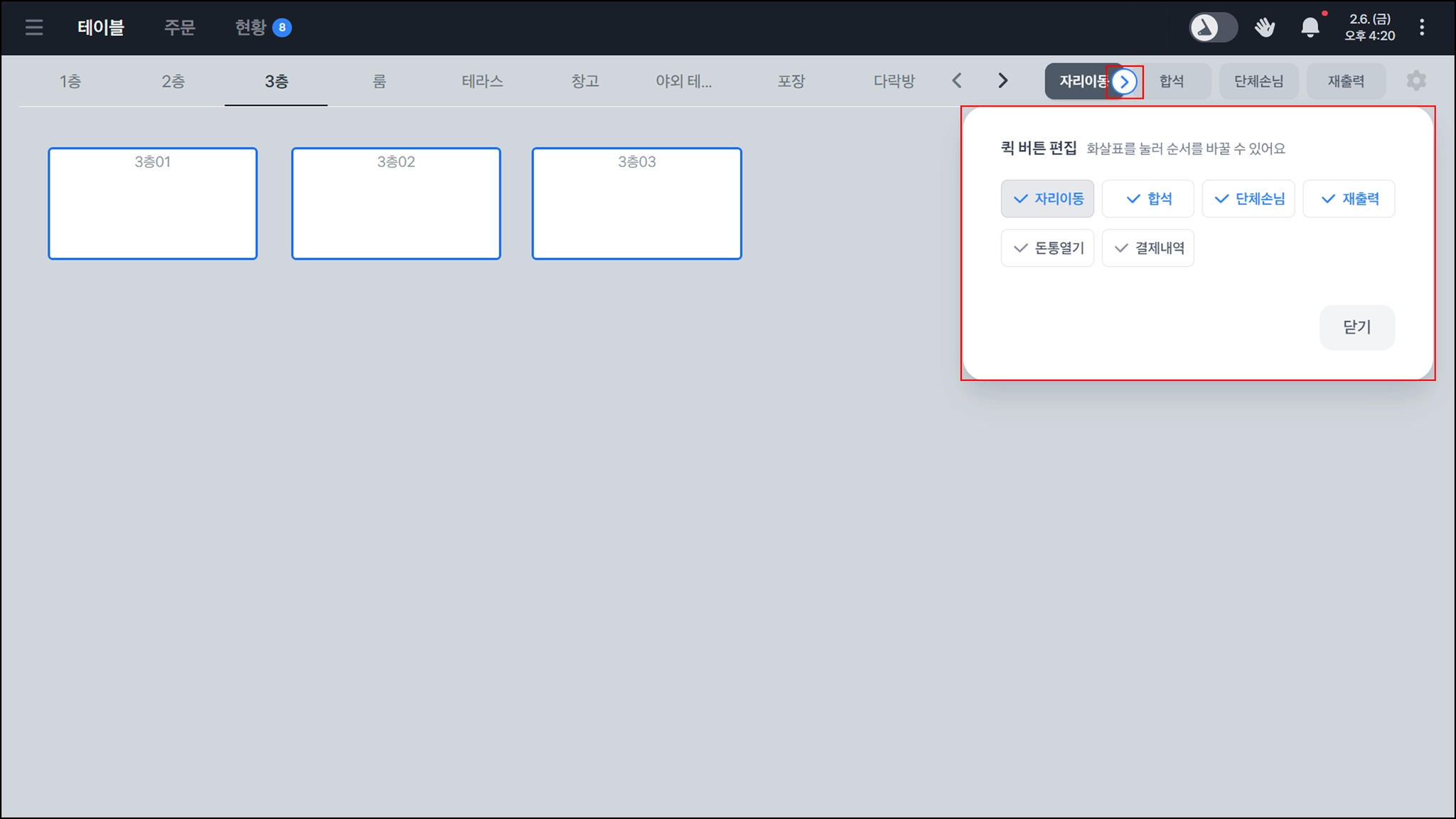1456x819 pixels.
Task: Uncheck 재출력 in quick button editor
Action: [1349, 199]
